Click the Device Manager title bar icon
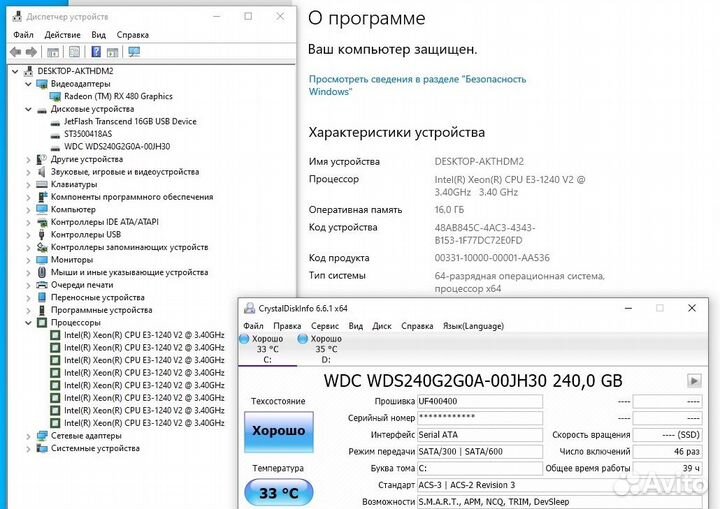 pyautogui.click(x=17, y=17)
